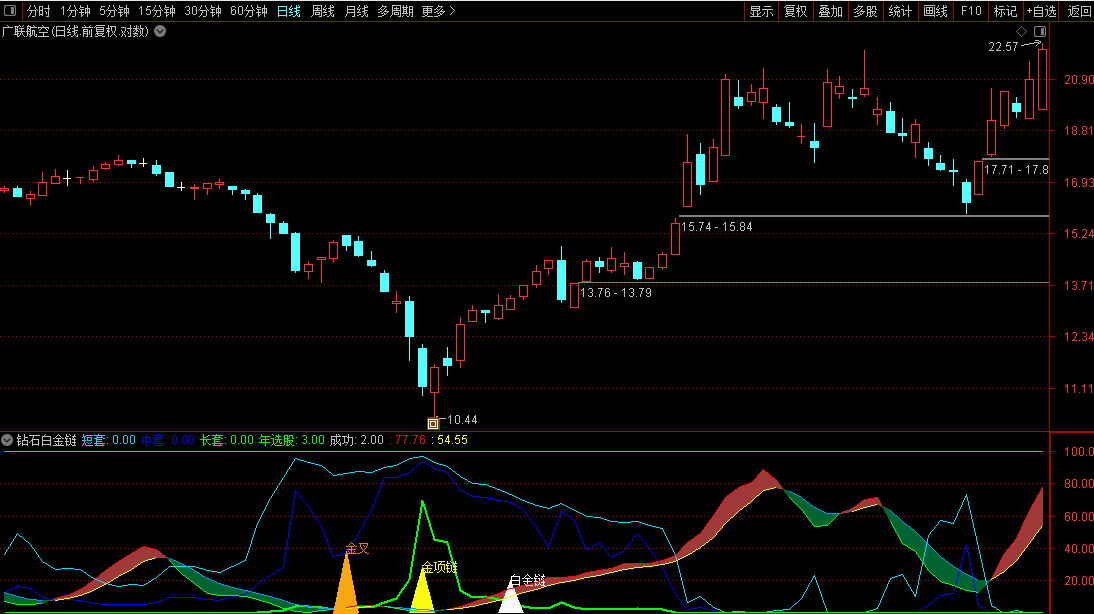Select the 60分钟 period tab

[x=249, y=11]
